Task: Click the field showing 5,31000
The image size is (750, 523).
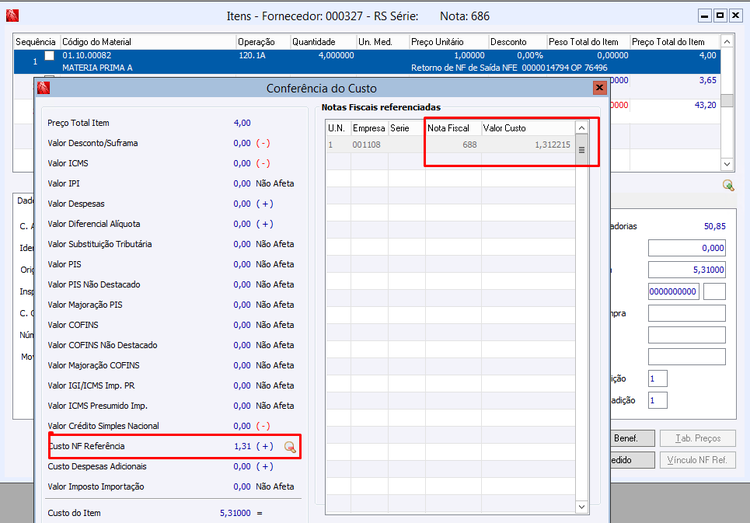Action: [686, 269]
